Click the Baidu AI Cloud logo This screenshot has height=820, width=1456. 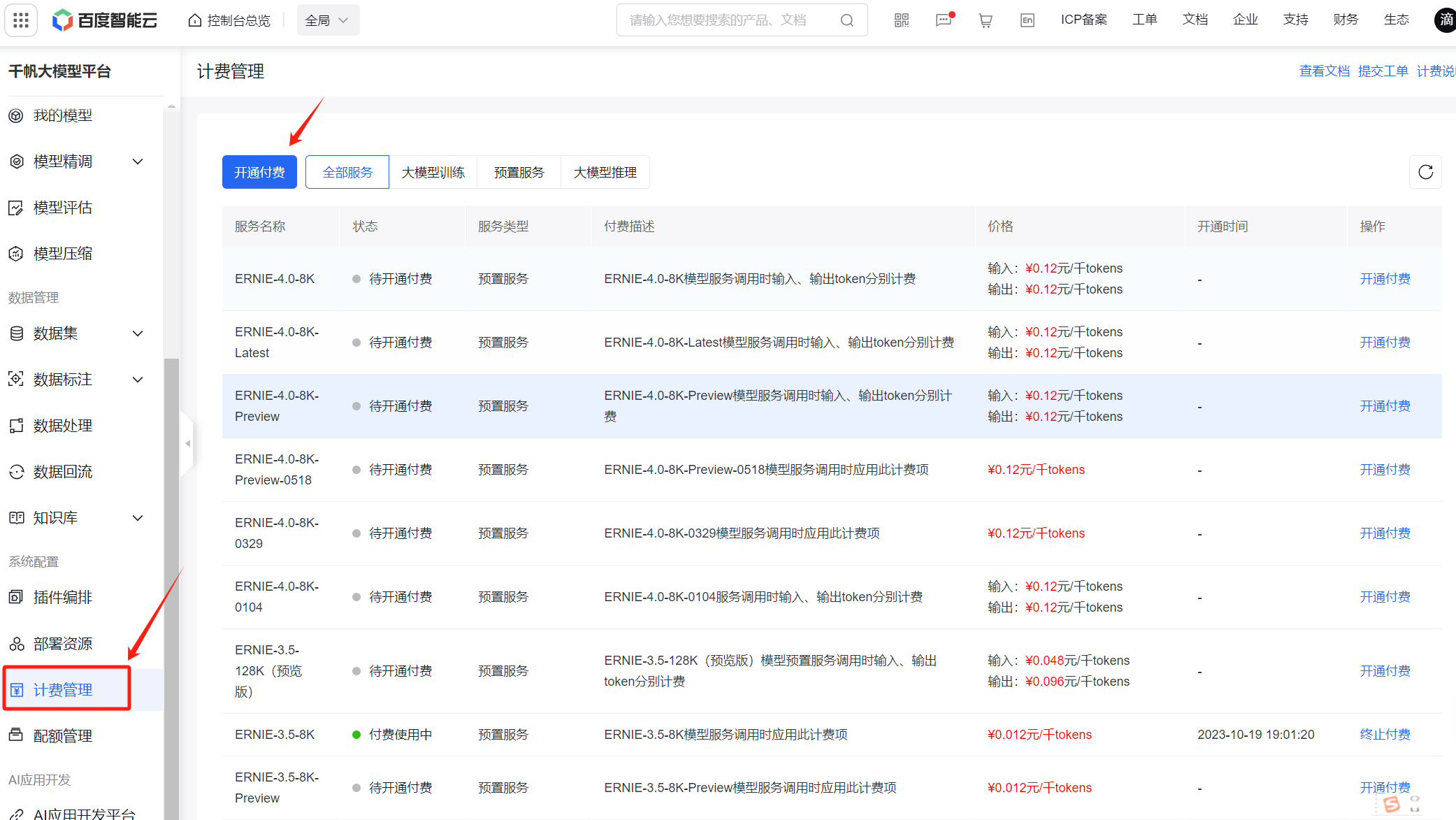pos(106,20)
